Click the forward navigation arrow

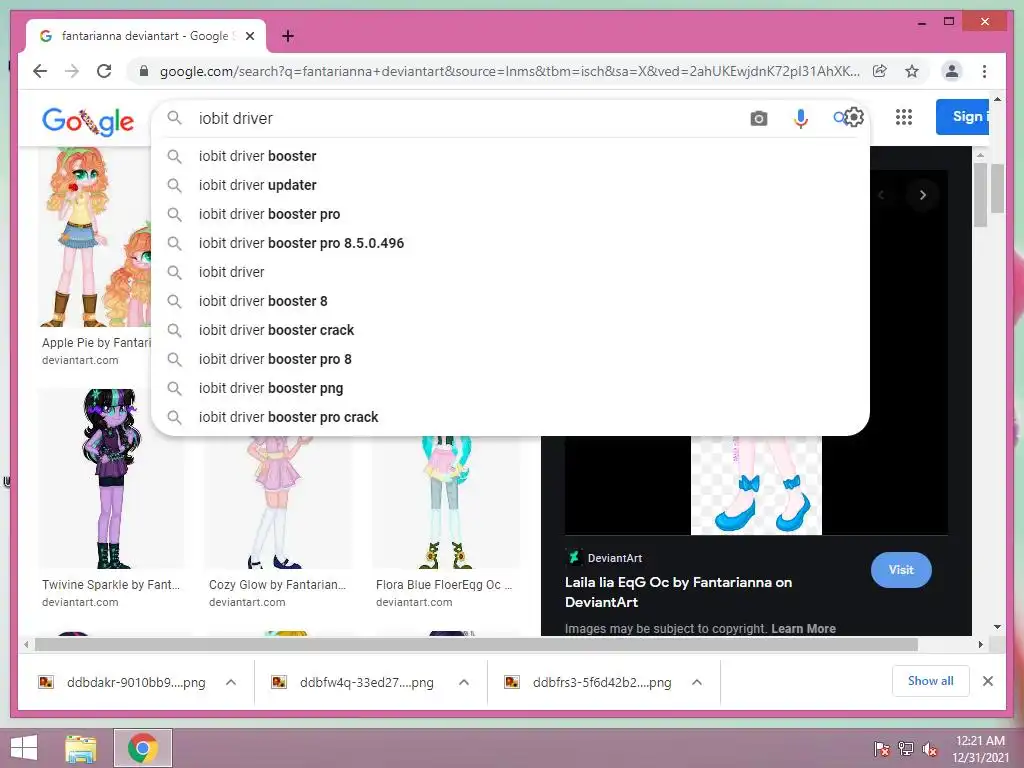click(x=72, y=71)
